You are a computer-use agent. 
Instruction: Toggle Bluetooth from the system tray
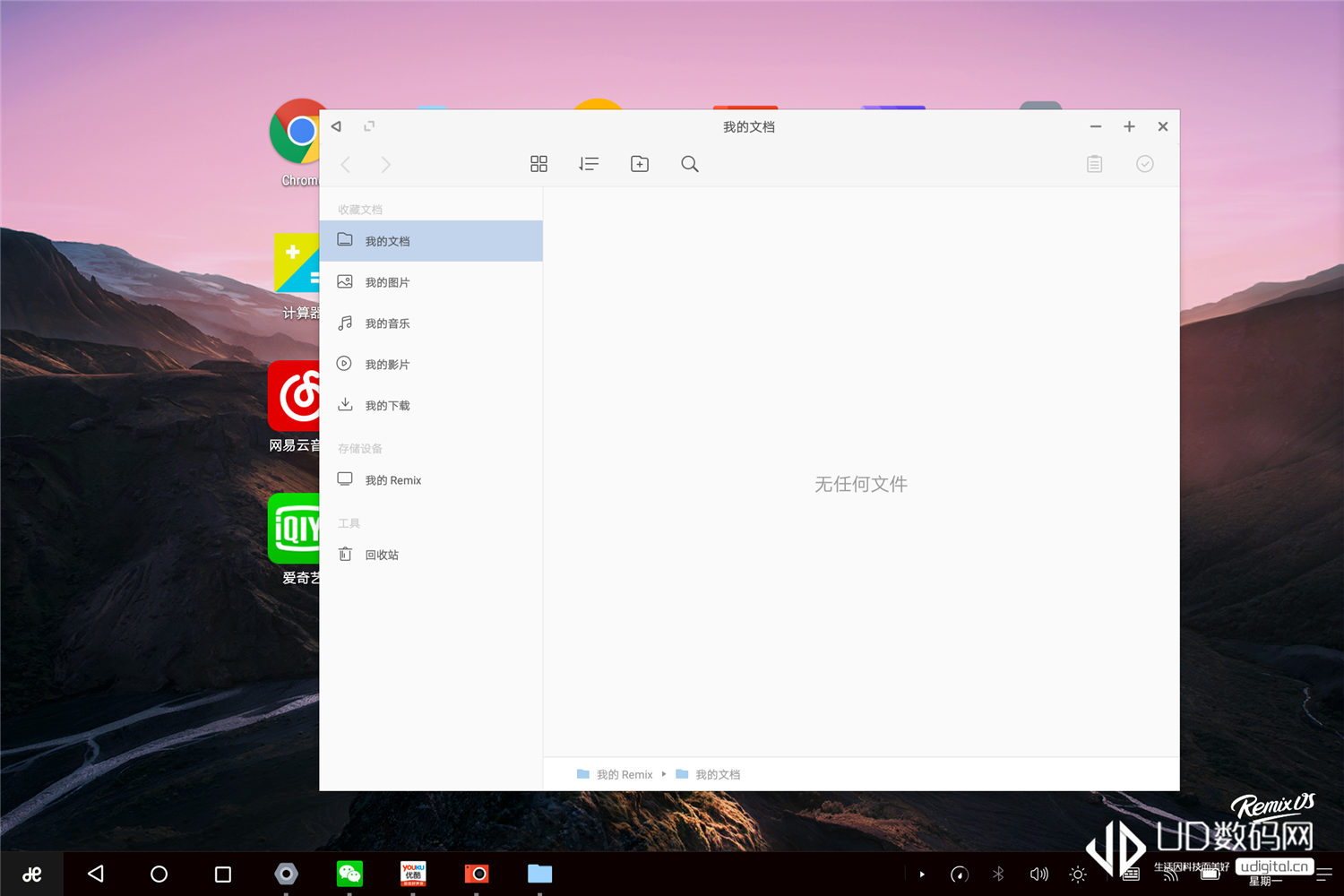[x=998, y=874]
